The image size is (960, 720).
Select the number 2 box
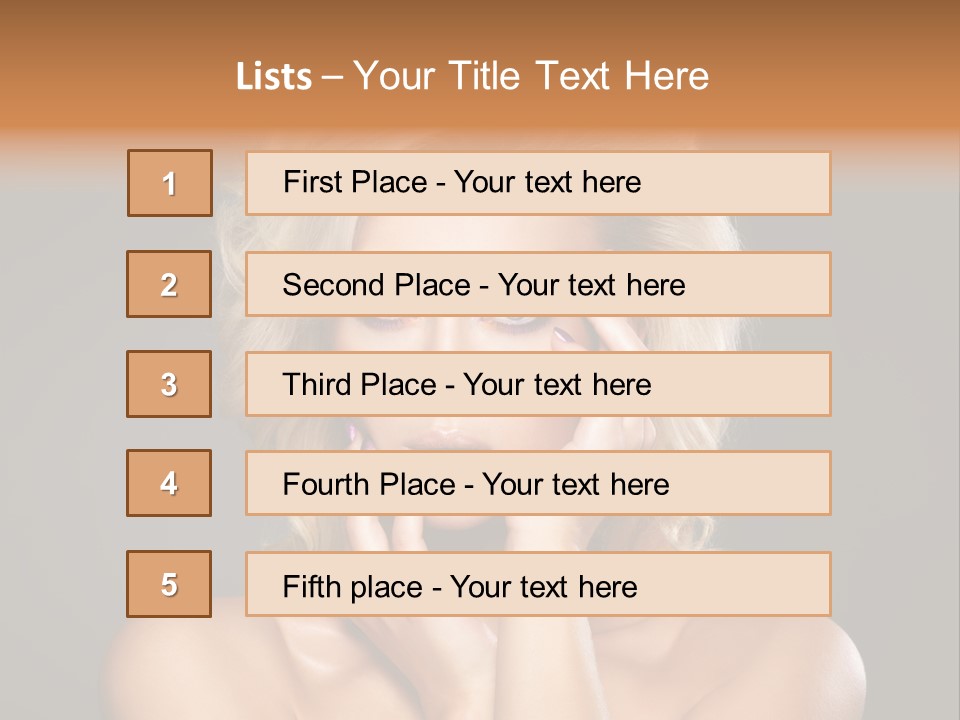[x=169, y=284]
